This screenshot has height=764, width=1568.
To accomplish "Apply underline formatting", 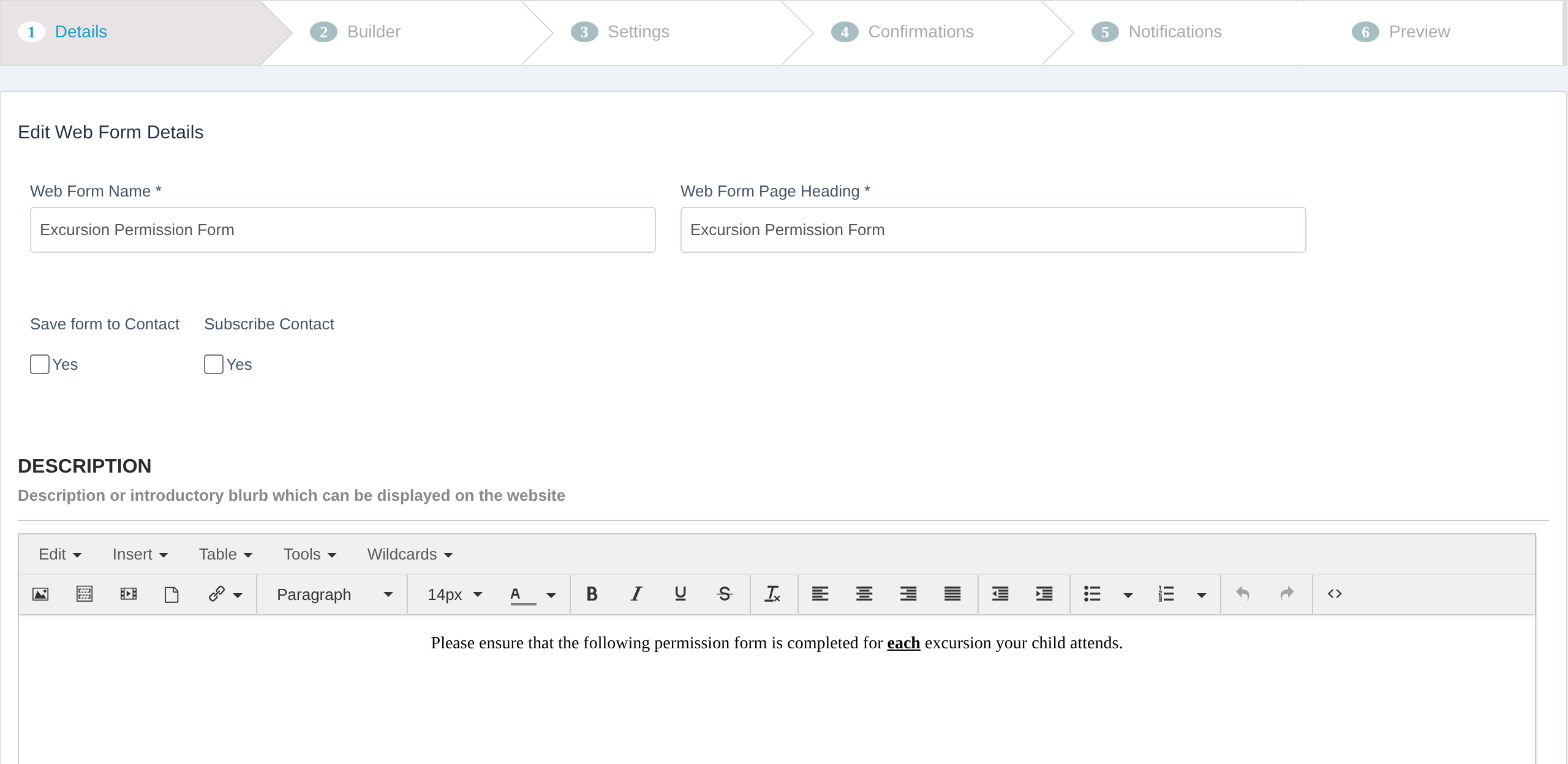I will pyautogui.click(x=680, y=594).
